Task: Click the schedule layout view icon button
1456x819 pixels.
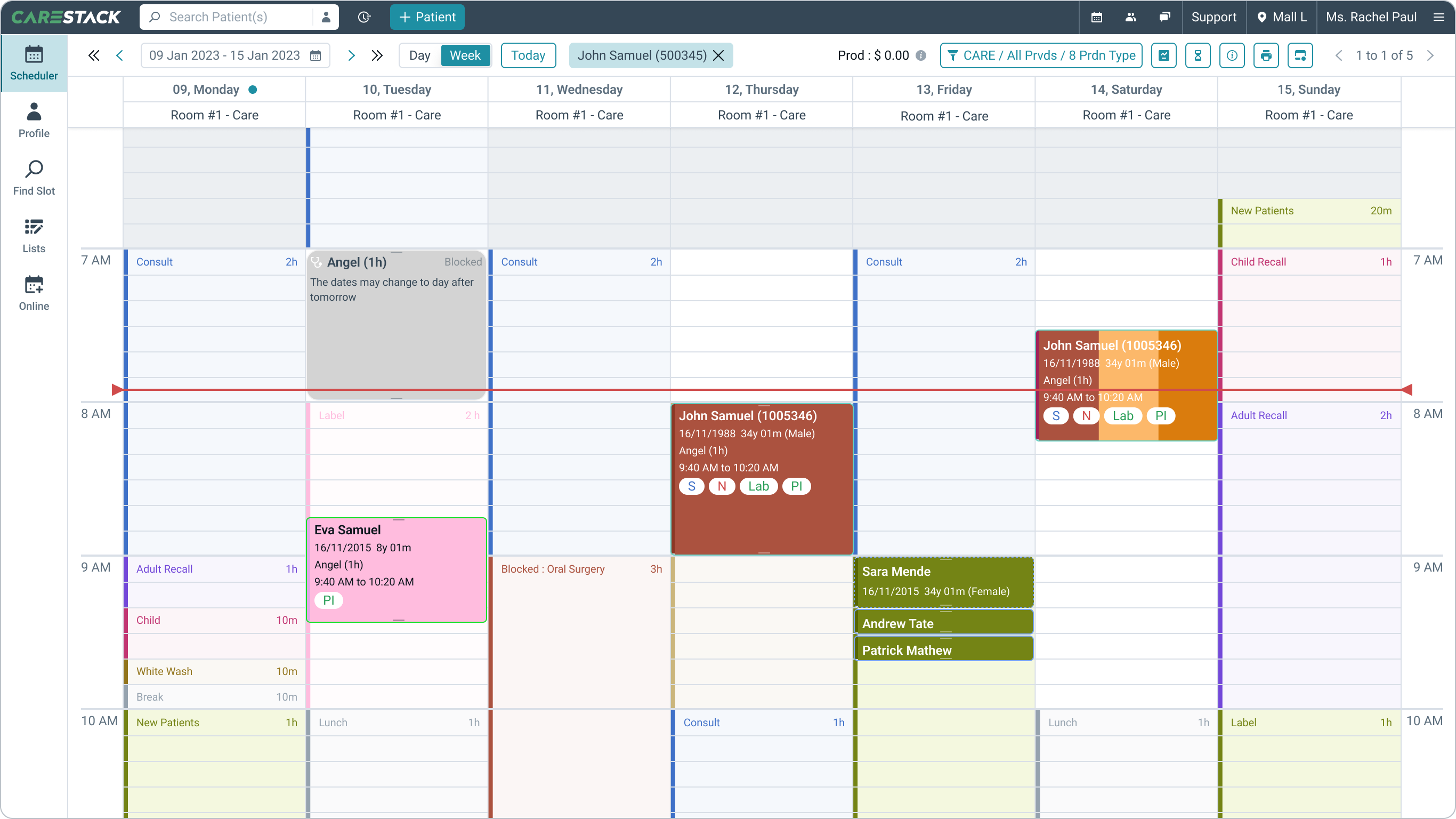Action: point(1300,55)
